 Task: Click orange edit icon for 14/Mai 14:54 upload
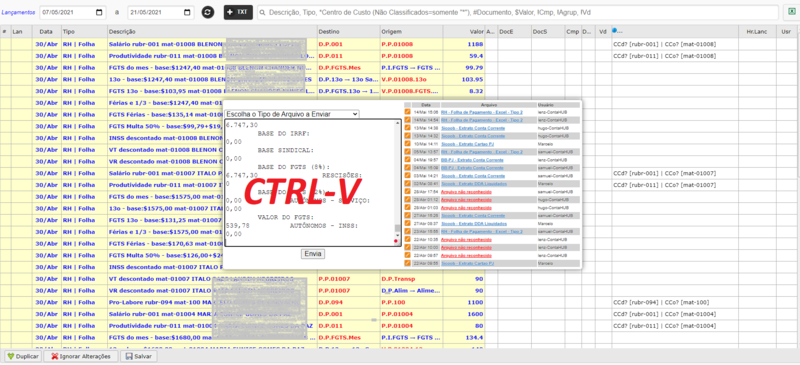click(408, 120)
